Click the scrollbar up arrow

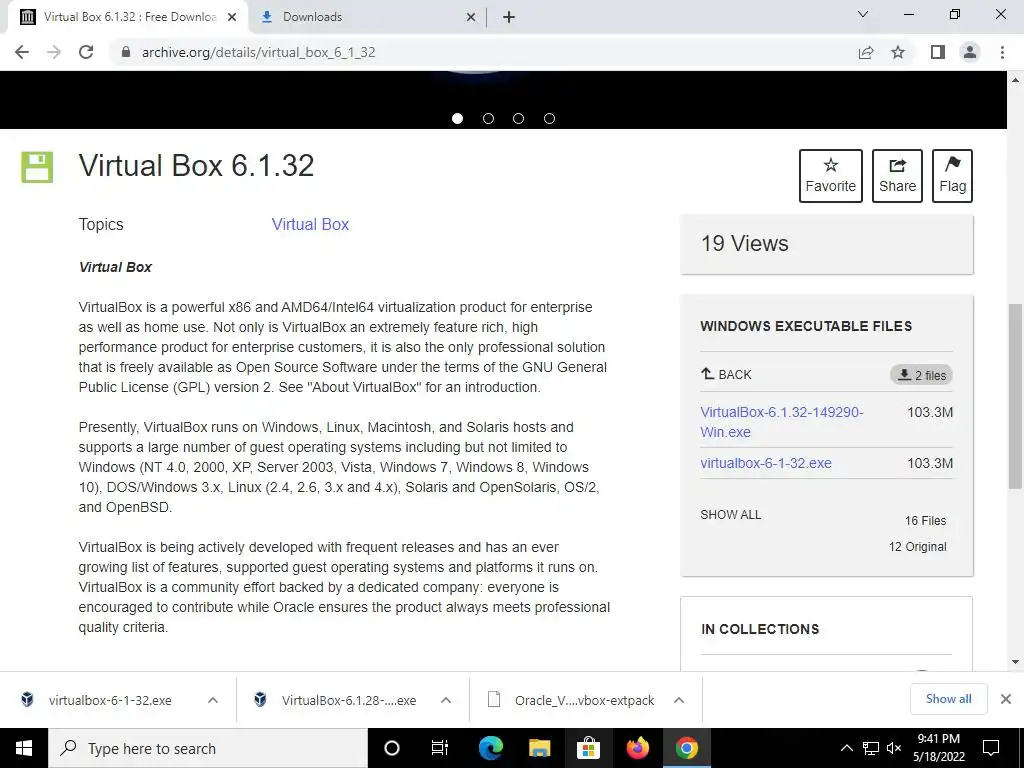pyautogui.click(x=1015, y=80)
